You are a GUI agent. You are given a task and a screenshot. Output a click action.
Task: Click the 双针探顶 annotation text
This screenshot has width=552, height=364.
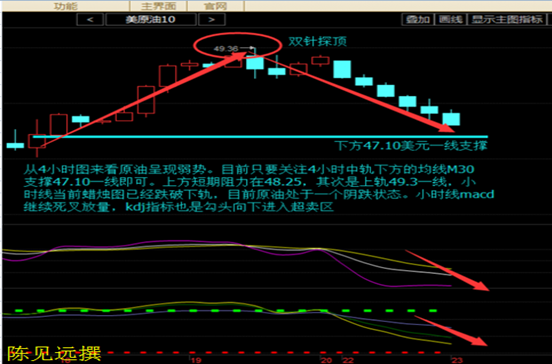coord(318,42)
